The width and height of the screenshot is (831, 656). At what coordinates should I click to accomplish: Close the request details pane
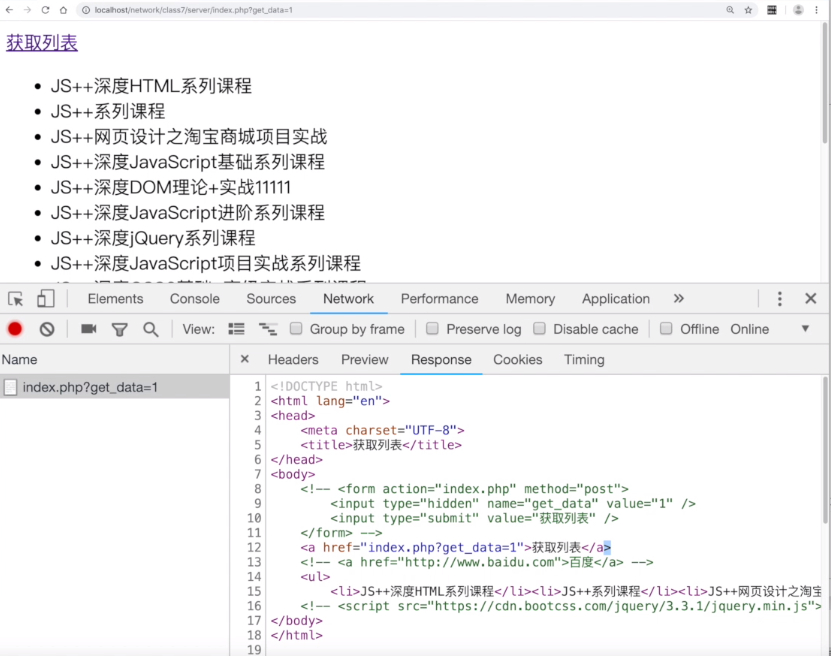244,359
